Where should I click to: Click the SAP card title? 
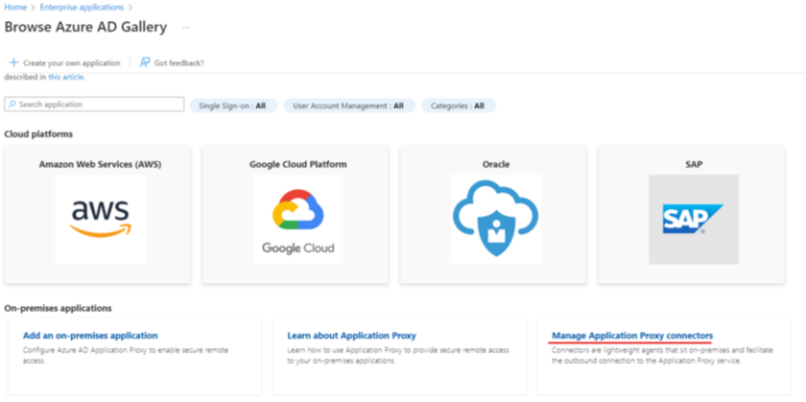(x=693, y=165)
